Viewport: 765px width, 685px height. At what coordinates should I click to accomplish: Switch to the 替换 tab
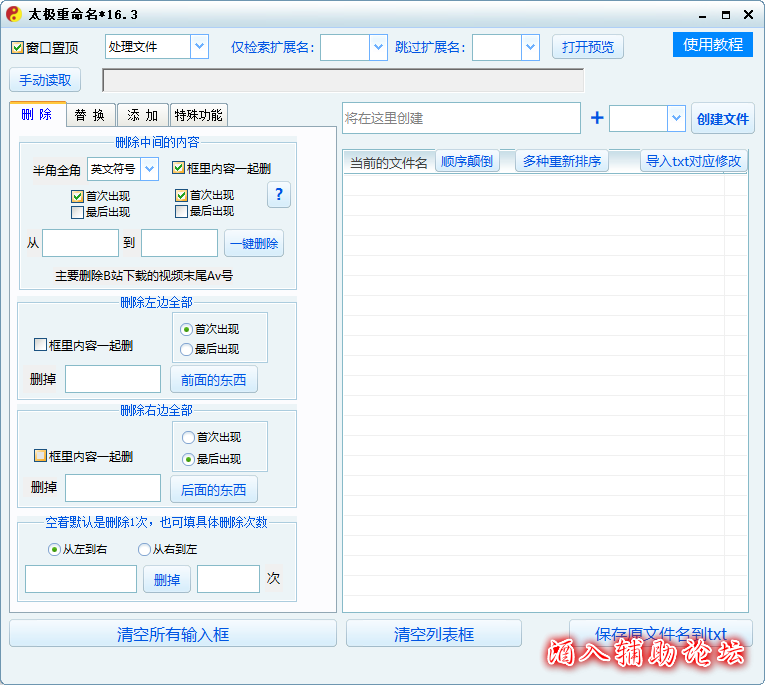coord(90,115)
